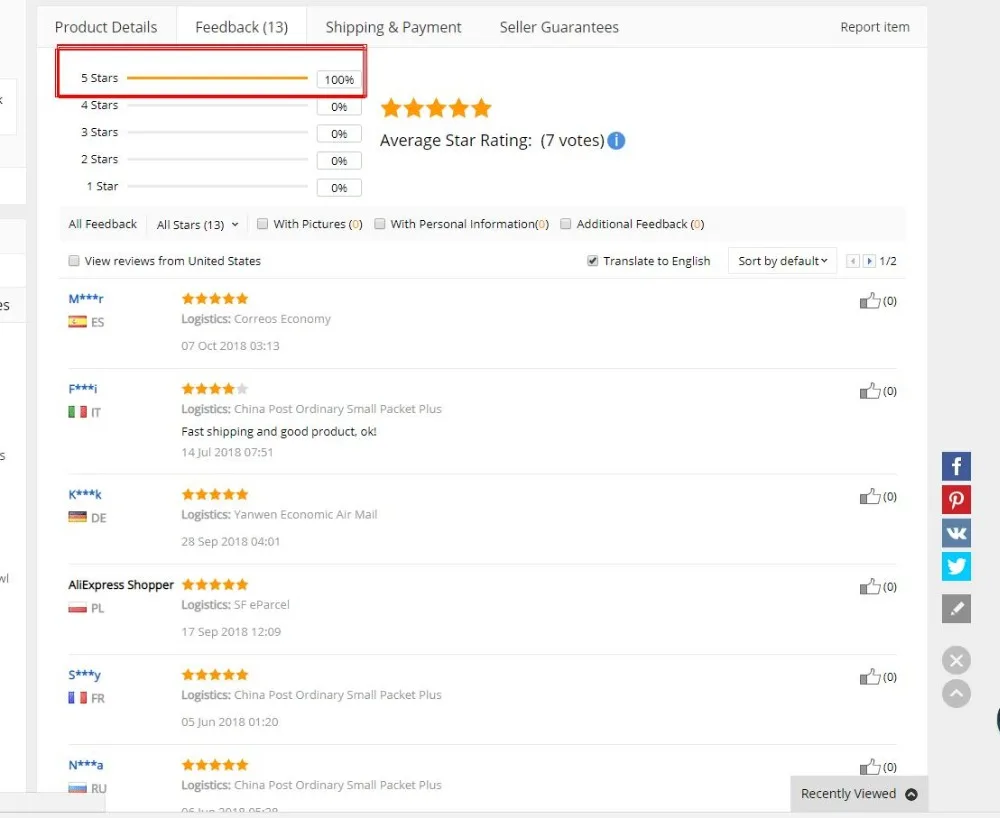The width and height of the screenshot is (1000, 818).
Task: Open reviewer S***y profile link
Action: (84, 675)
